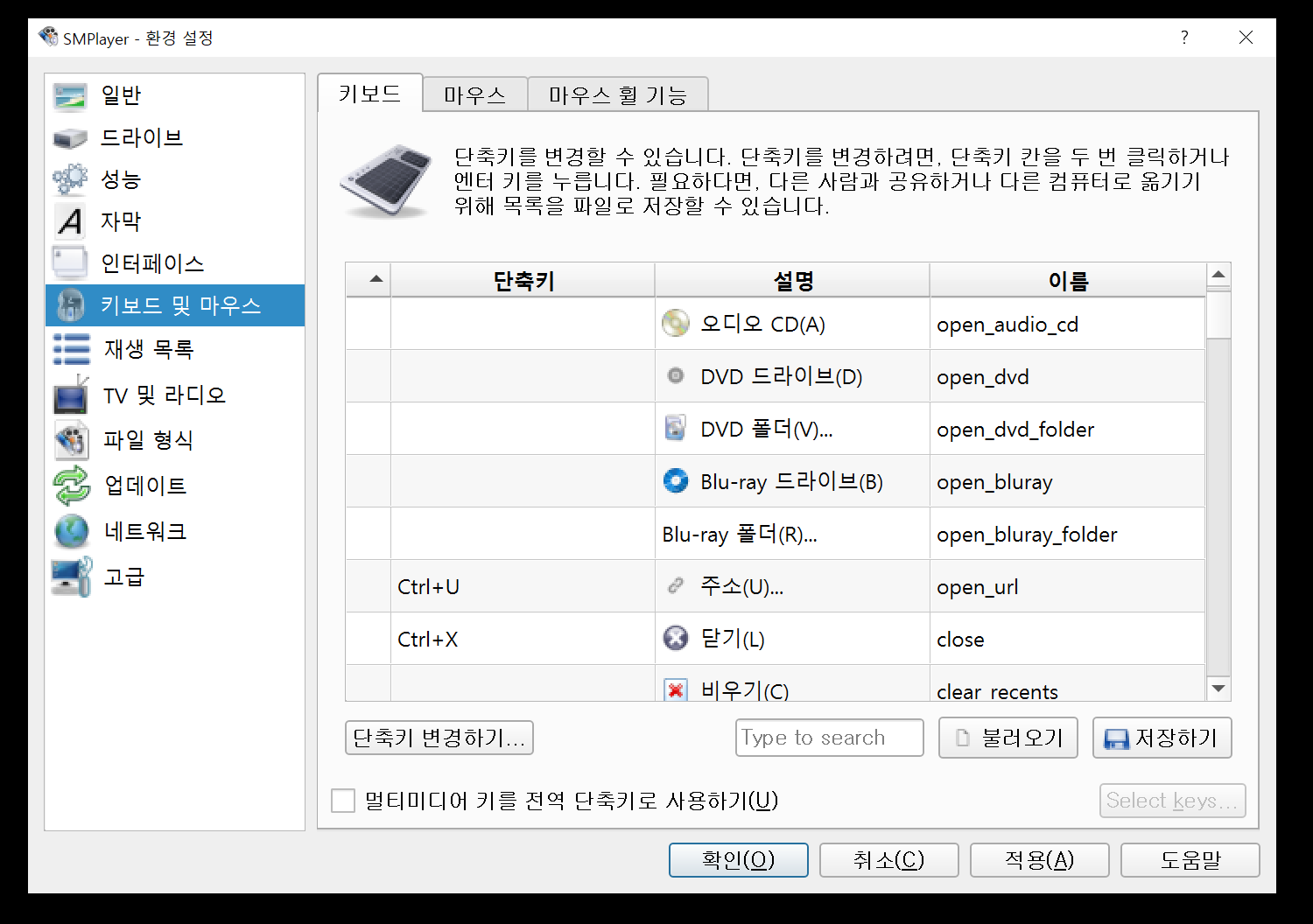This screenshot has height=924, width=1313.
Task: Enable 멀티미디어 키를 전역 단축키로 사용하기 checkbox
Action: click(x=343, y=801)
